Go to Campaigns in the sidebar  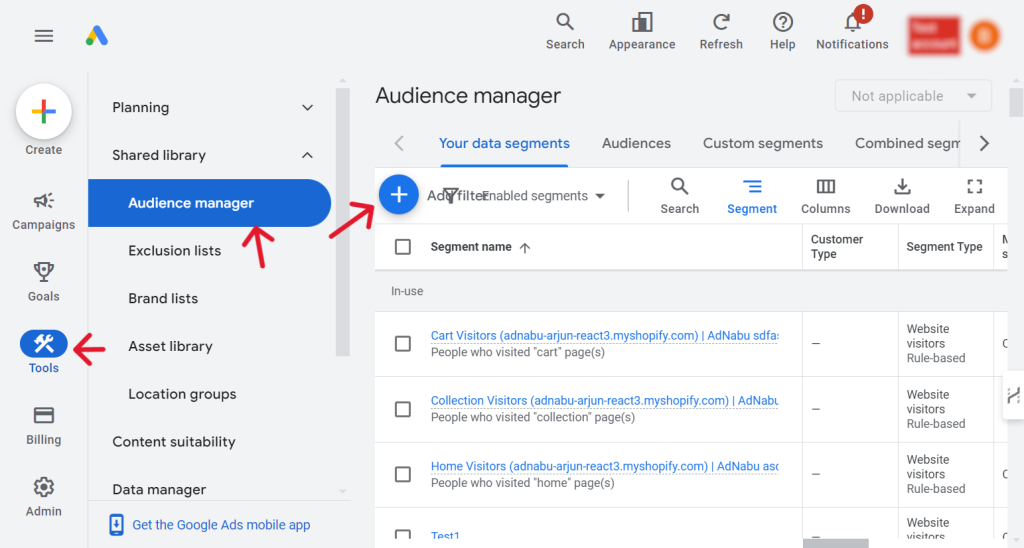[x=44, y=211]
